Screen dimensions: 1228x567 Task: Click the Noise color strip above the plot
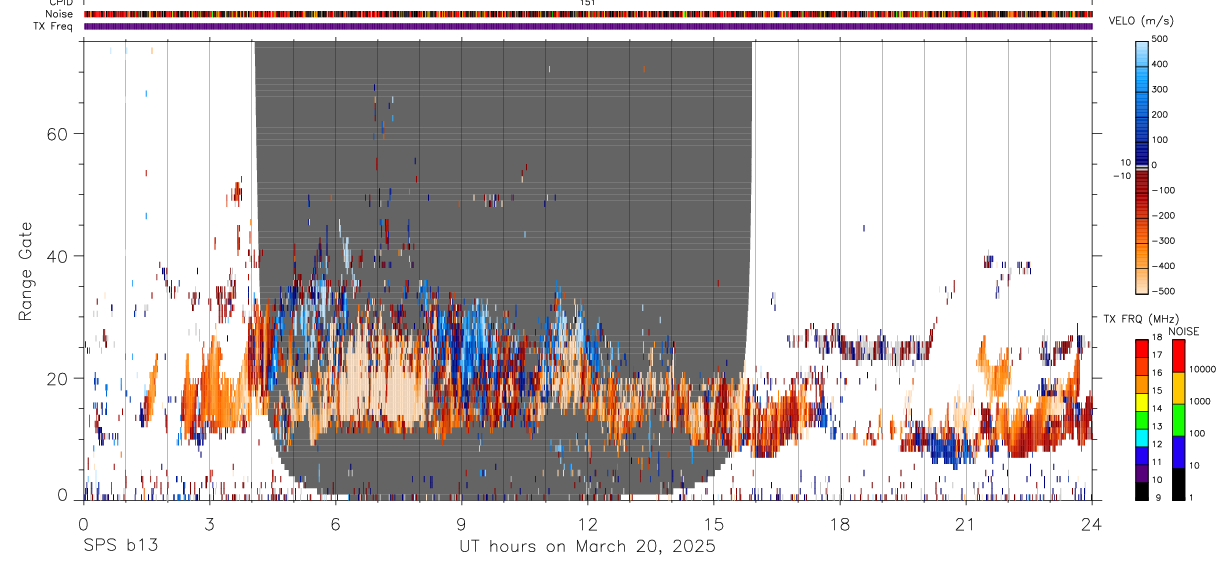(x=588, y=14)
